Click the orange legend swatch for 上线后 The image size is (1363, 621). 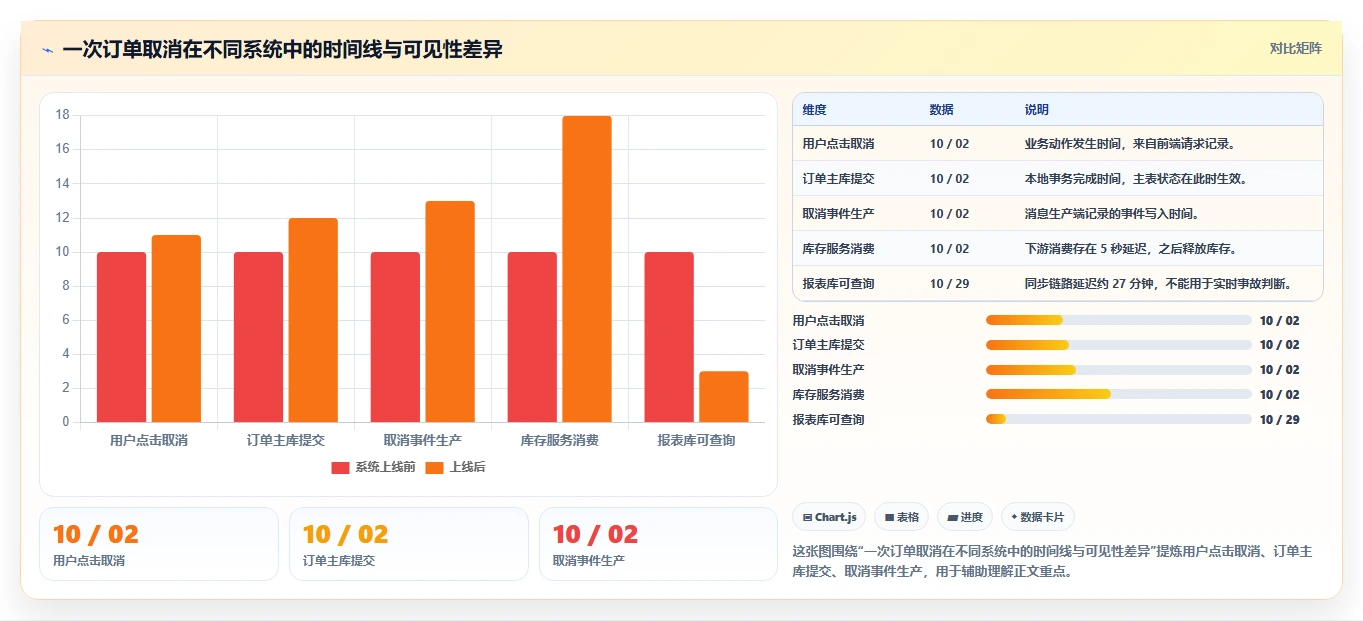pos(435,467)
